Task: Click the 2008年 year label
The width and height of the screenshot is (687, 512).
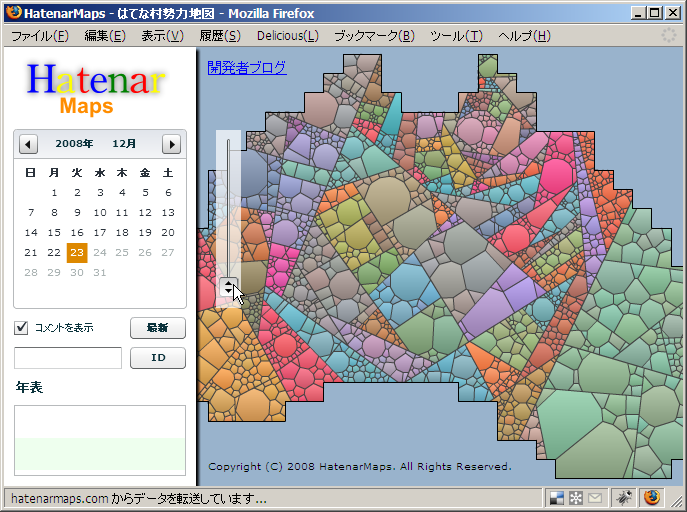Action: click(x=74, y=144)
